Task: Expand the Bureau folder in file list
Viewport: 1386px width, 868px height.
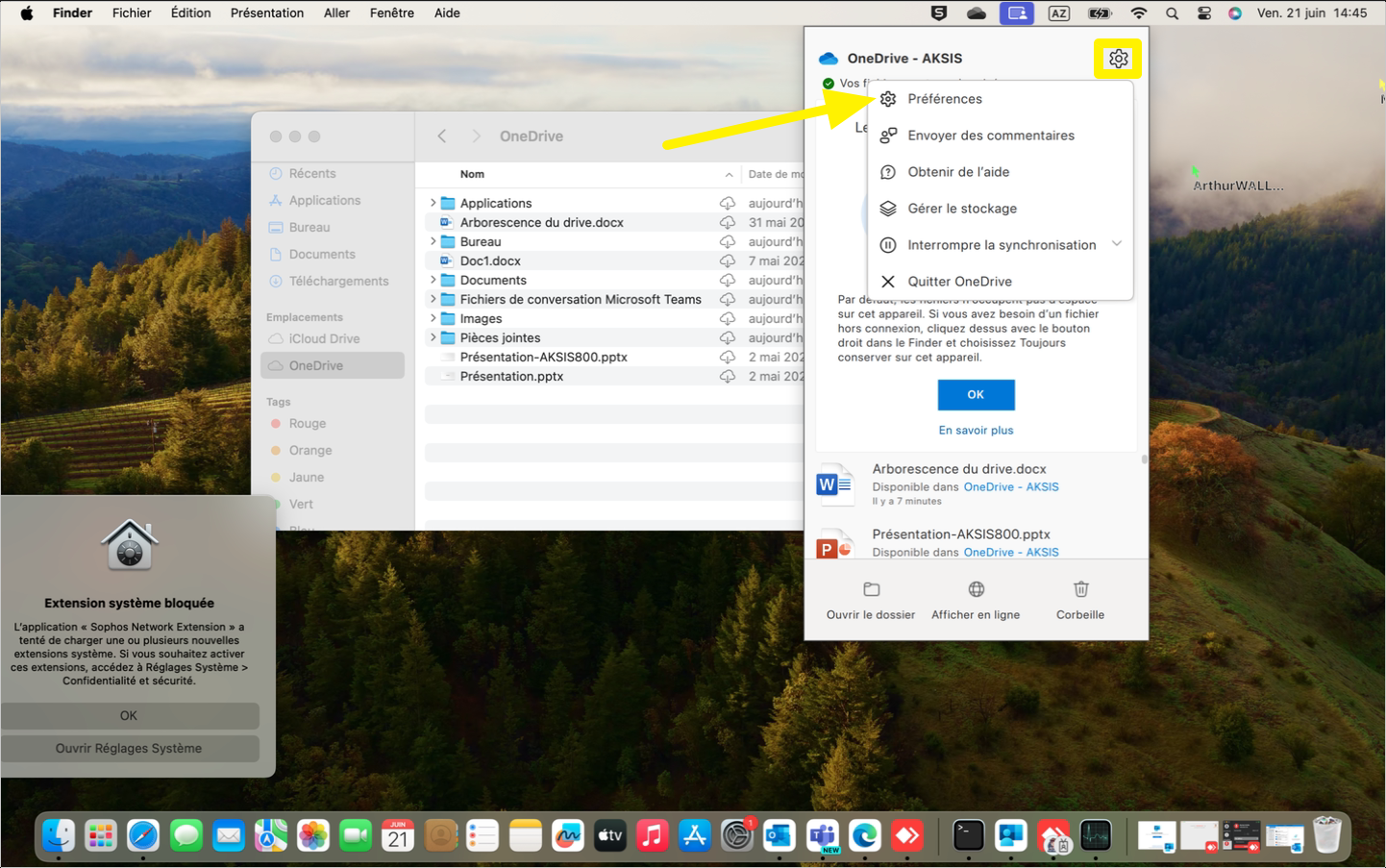Action: coord(433,241)
